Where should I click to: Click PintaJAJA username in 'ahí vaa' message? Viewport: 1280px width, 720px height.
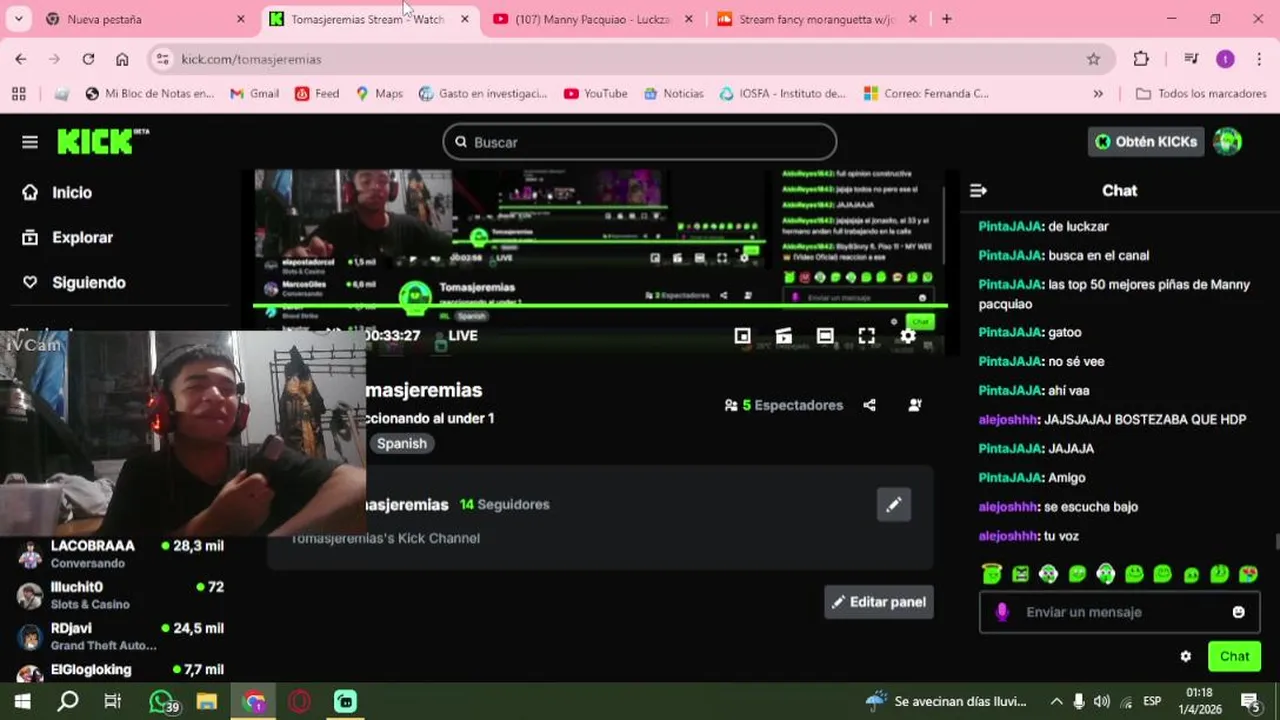point(1010,391)
